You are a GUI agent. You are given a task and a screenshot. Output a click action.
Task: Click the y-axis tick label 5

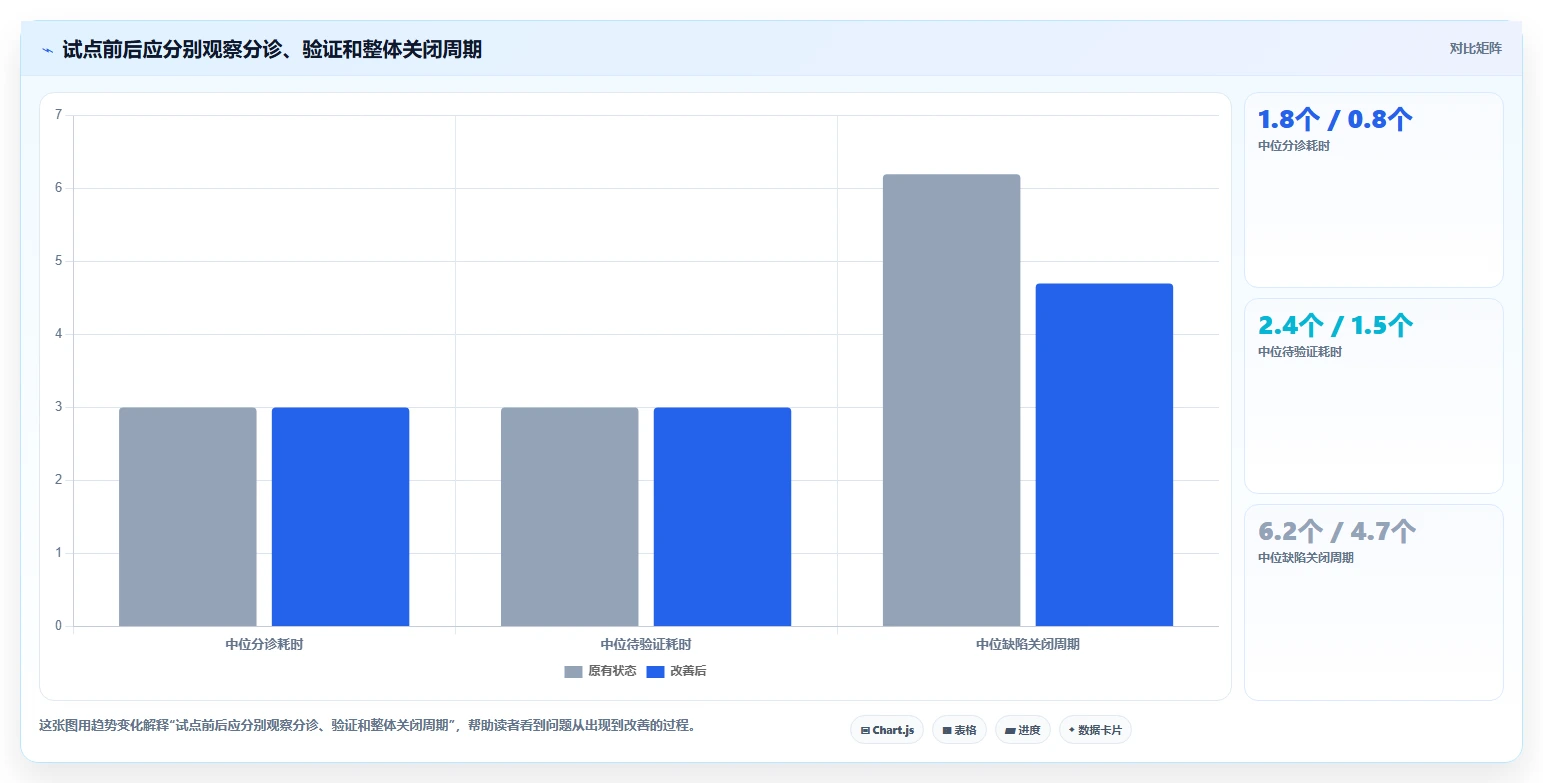(x=58, y=261)
